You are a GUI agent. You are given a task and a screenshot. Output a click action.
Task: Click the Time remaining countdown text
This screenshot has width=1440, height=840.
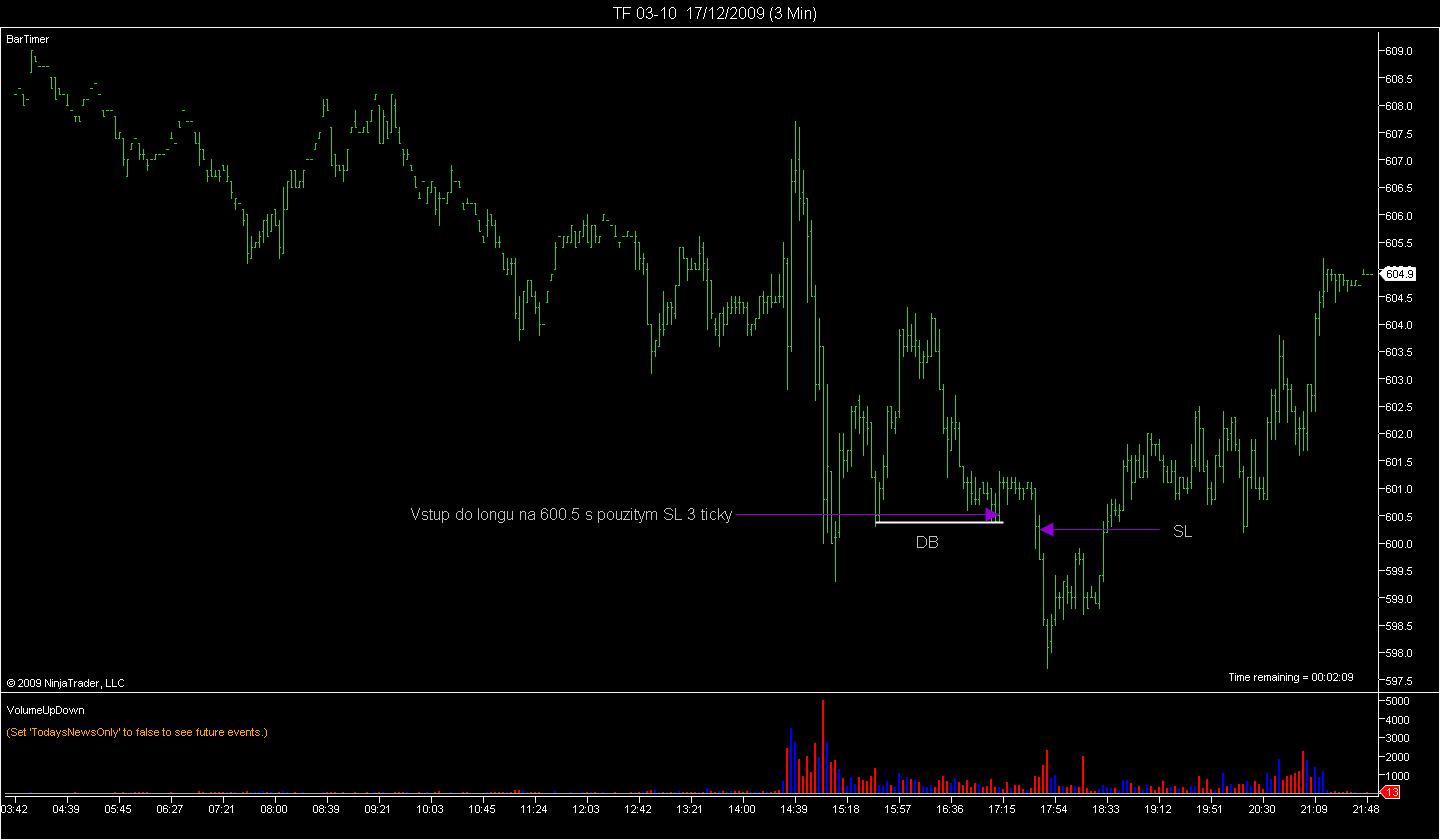pyautogui.click(x=1290, y=677)
